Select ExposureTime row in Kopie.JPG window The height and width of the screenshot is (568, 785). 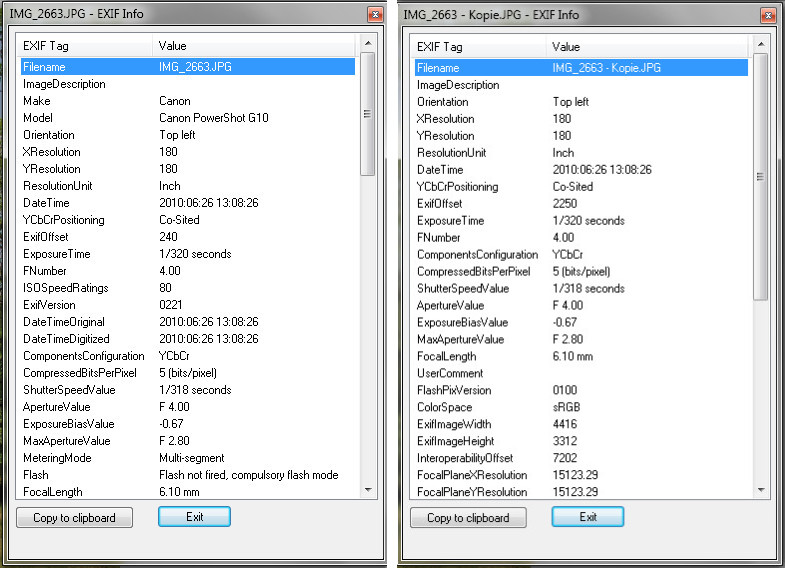pos(581,221)
